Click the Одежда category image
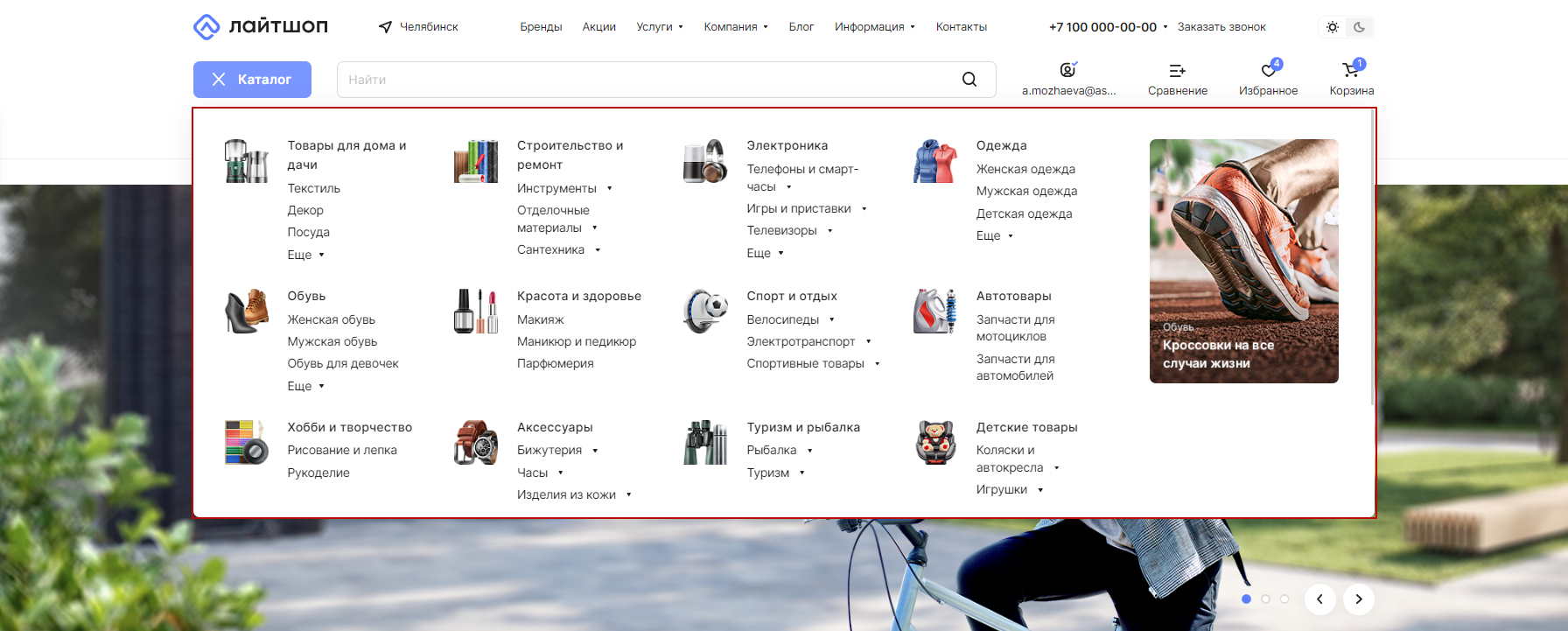The image size is (1568, 631). [x=935, y=161]
